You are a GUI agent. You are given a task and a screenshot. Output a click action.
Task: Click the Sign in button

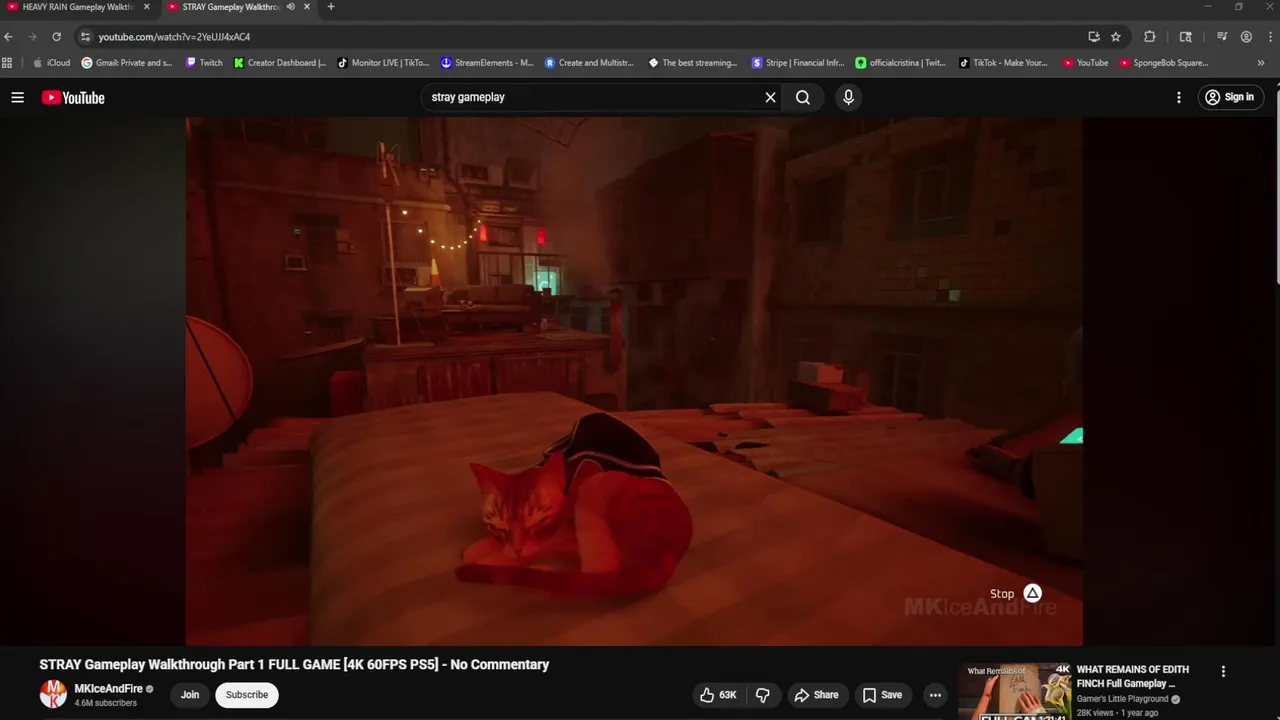pyautogui.click(x=1229, y=97)
